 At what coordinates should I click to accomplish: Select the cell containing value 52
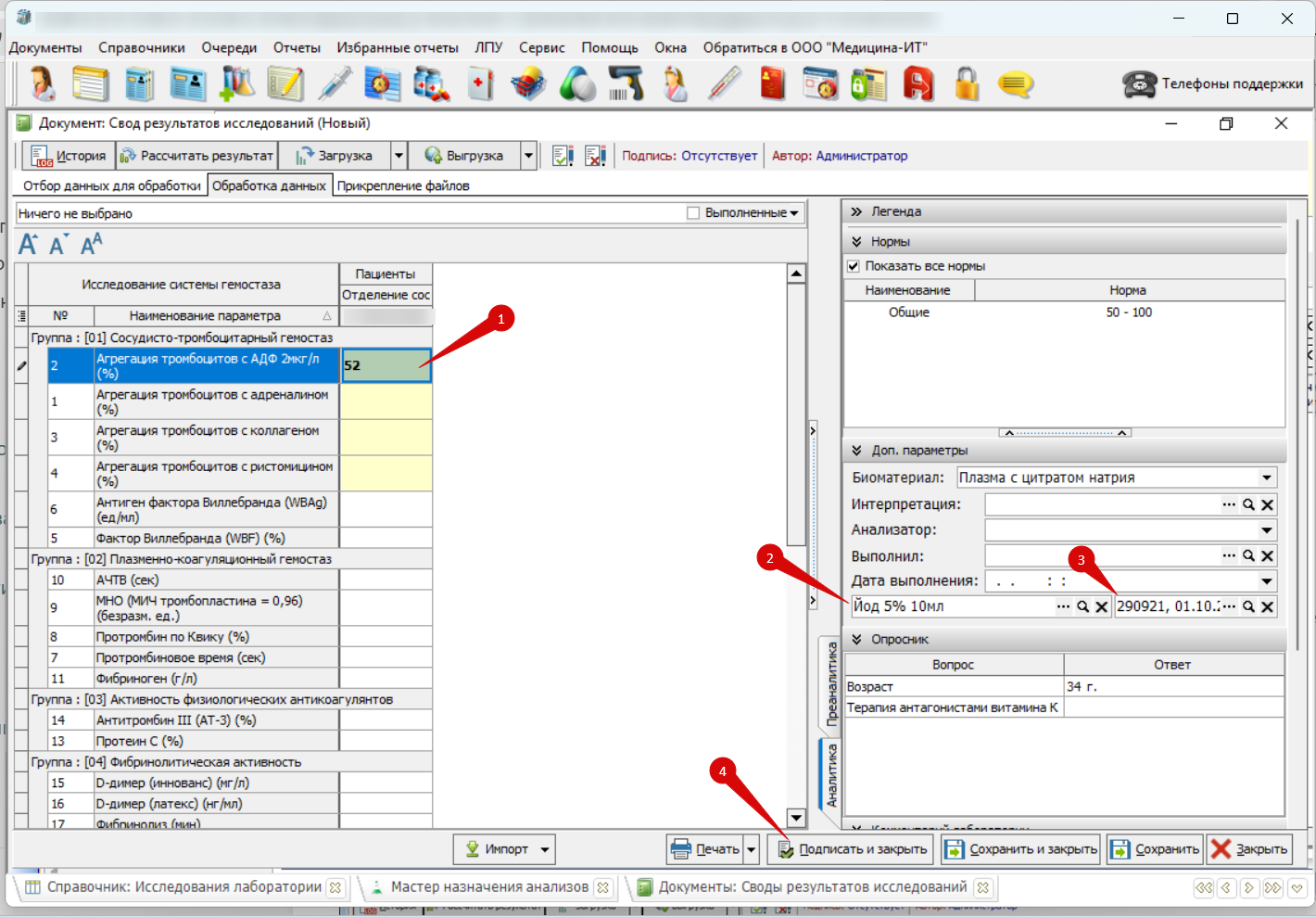(x=386, y=365)
